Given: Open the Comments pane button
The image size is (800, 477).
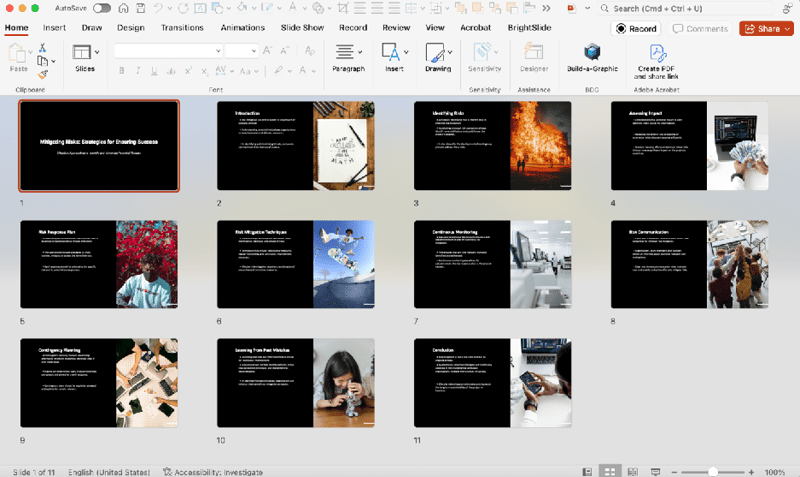Looking at the screenshot, I should tap(700, 29).
